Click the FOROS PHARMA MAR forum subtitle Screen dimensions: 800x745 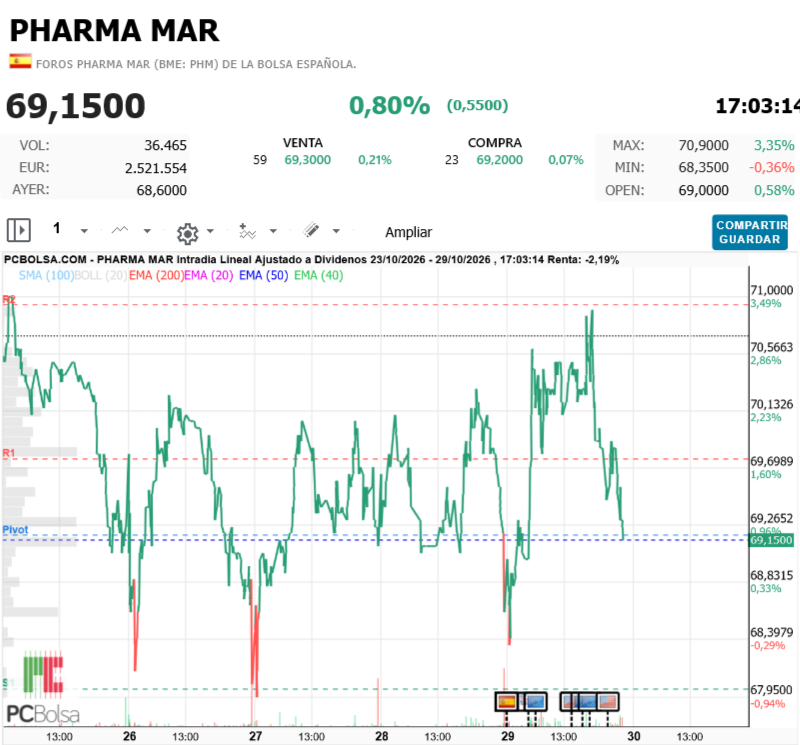(196, 64)
